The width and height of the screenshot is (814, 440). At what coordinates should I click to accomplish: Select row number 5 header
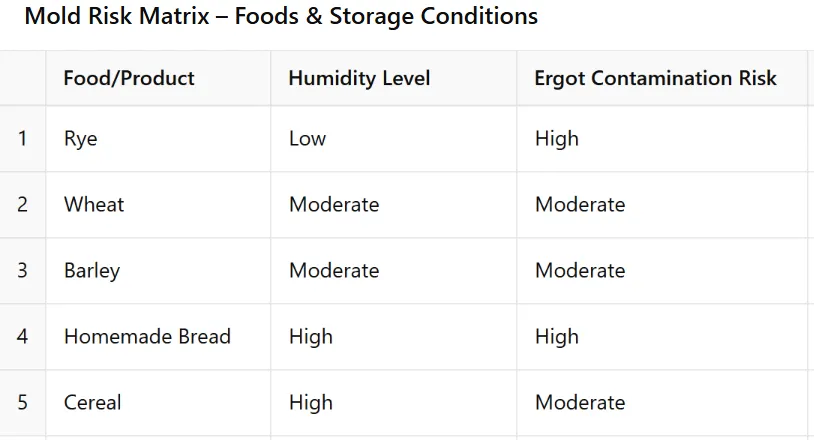[22, 402]
